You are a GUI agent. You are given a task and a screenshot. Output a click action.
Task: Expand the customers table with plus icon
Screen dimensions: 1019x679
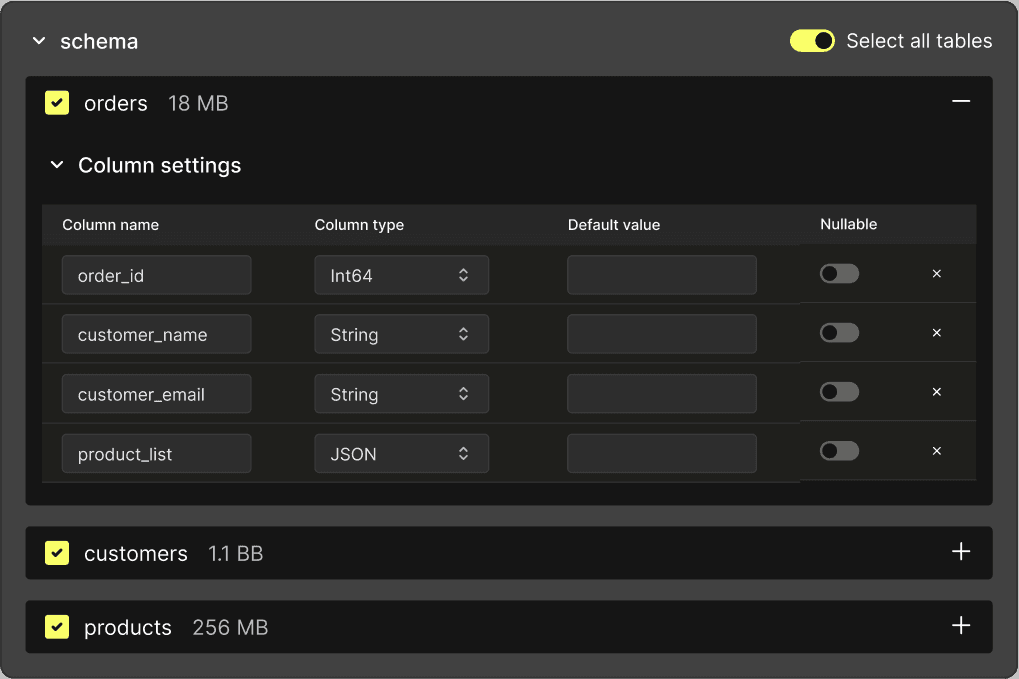pos(961,552)
